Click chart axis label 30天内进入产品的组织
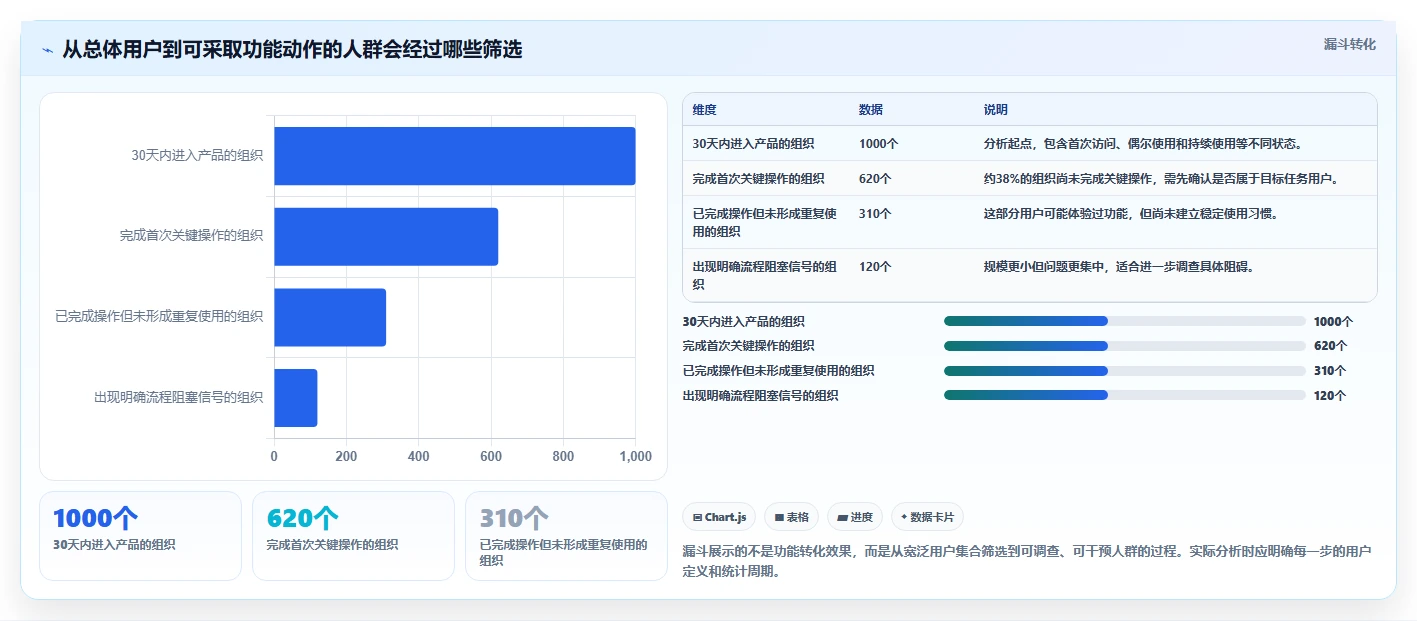This screenshot has height=621, width=1417. [197, 155]
